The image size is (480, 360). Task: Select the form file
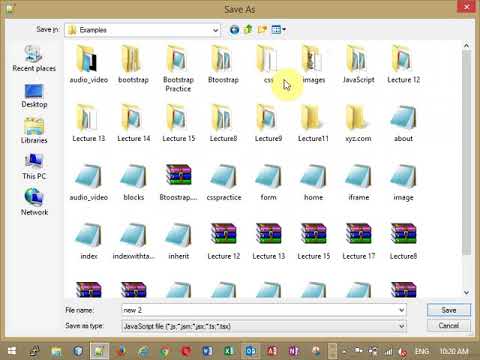coord(268,182)
